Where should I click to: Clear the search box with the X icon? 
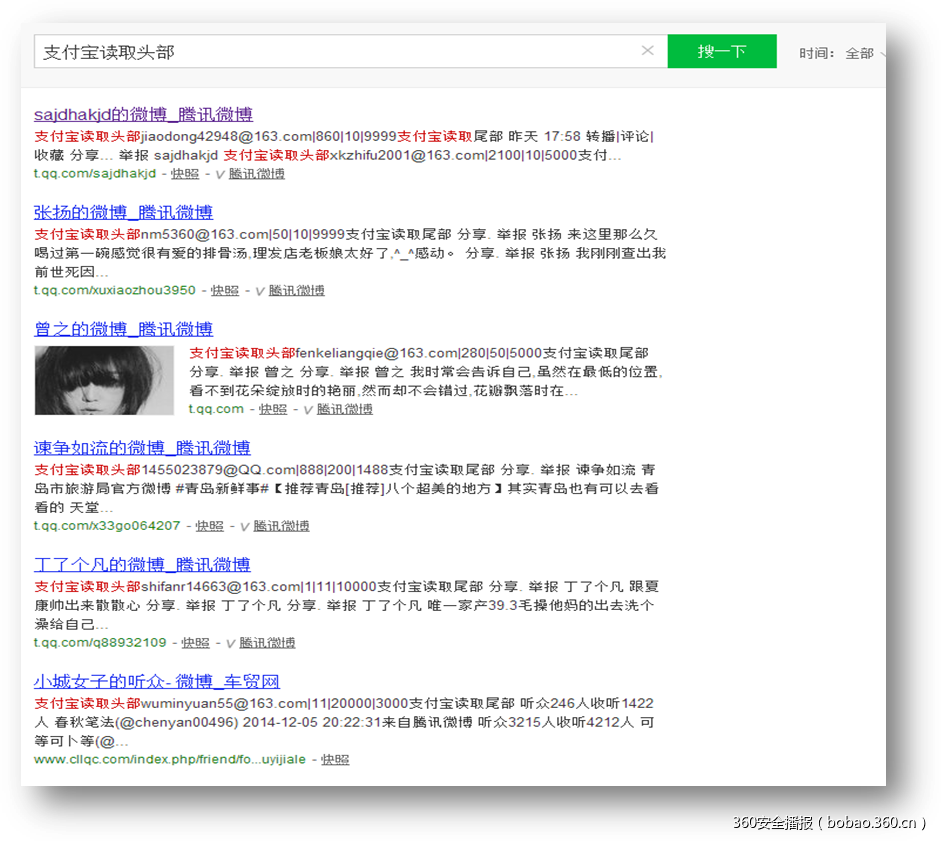(x=648, y=50)
